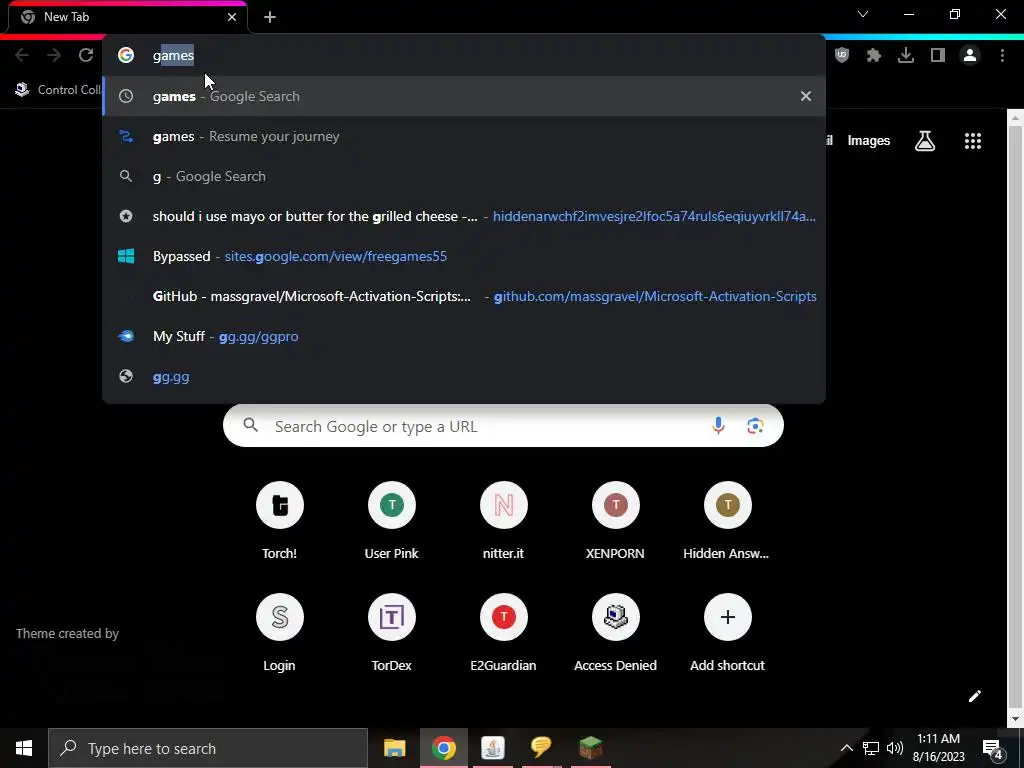Click the forward navigation arrow

[x=54, y=56]
